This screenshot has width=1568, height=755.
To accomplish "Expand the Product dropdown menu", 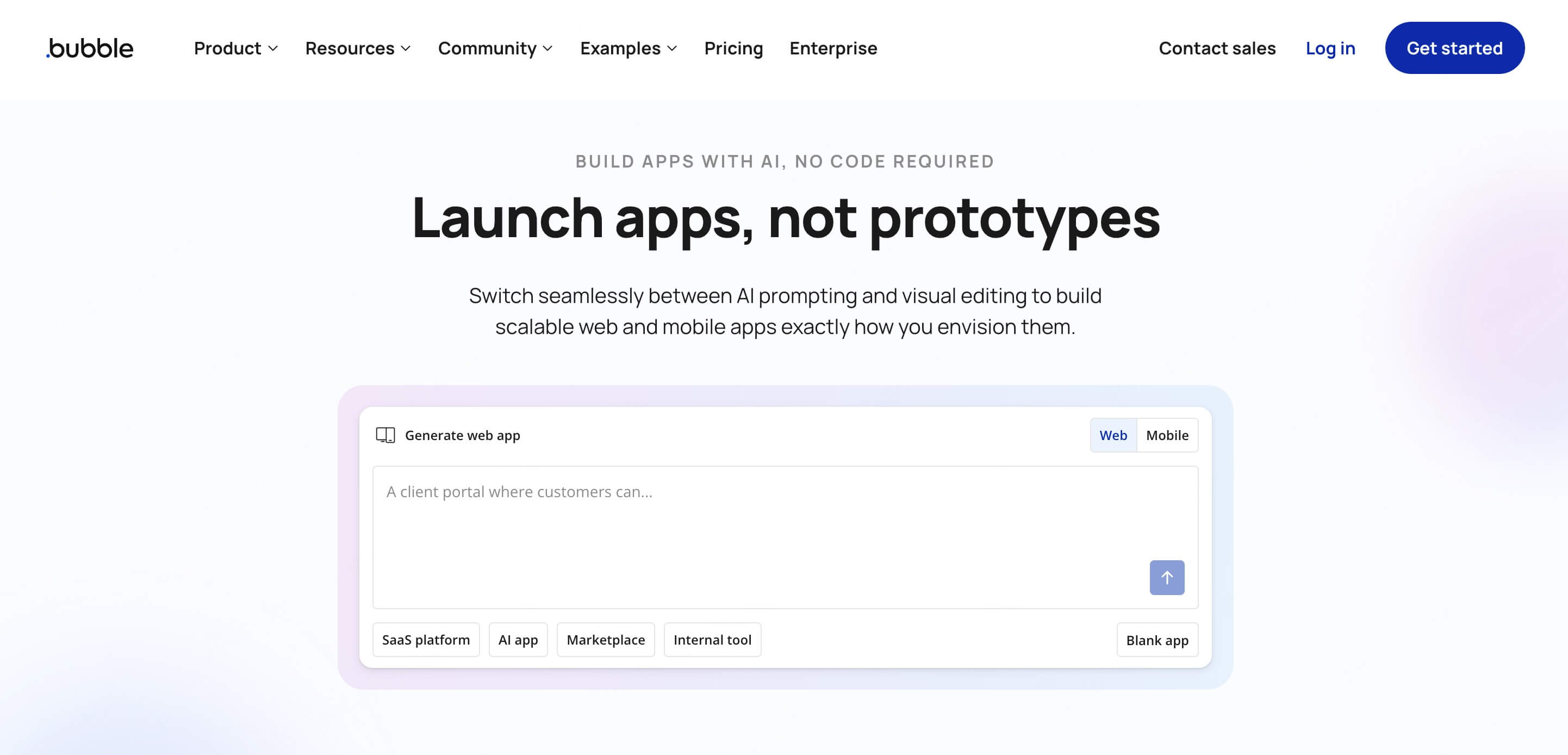I will pyautogui.click(x=236, y=48).
